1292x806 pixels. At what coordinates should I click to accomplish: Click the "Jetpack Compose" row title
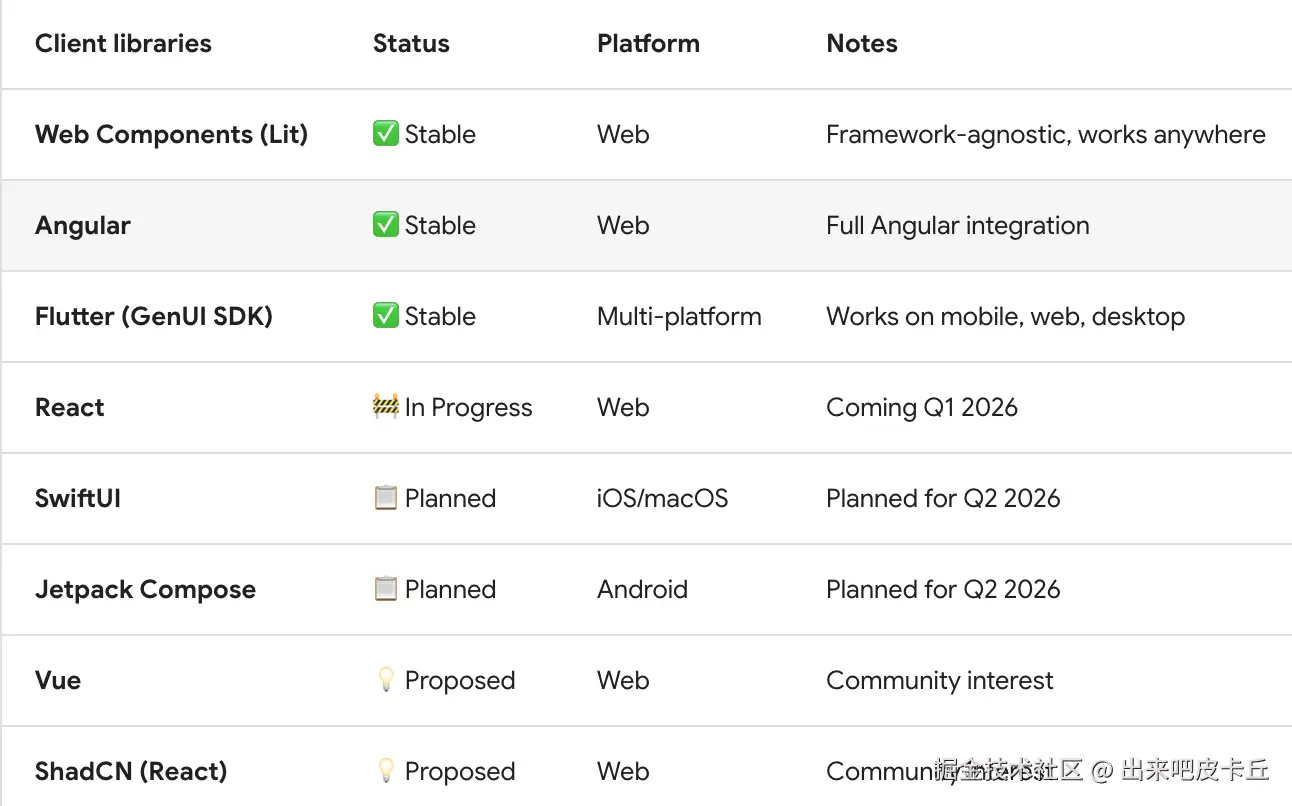[145, 589]
